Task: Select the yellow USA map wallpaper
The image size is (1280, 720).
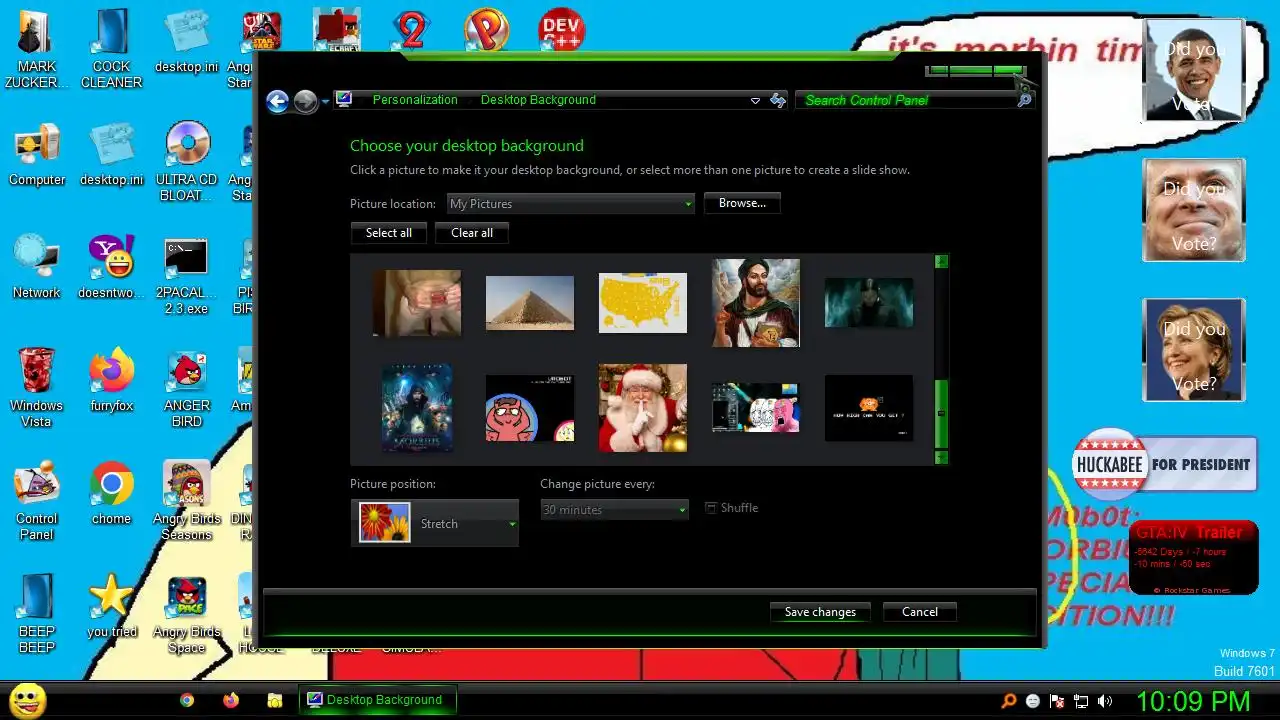Action: tap(643, 303)
